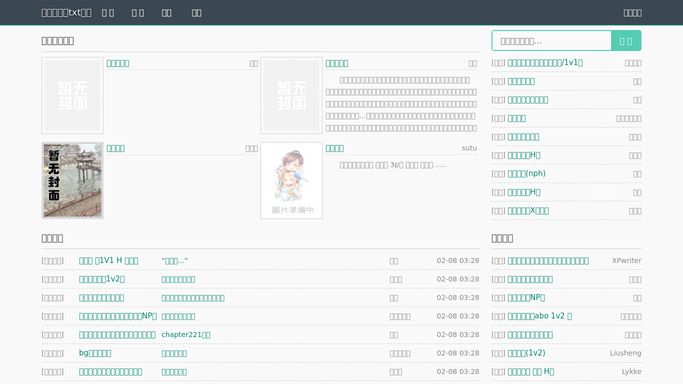The image size is (683, 384).
Task: Open the blank cover beside the long description
Action: pyautogui.click(x=291, y=95)
